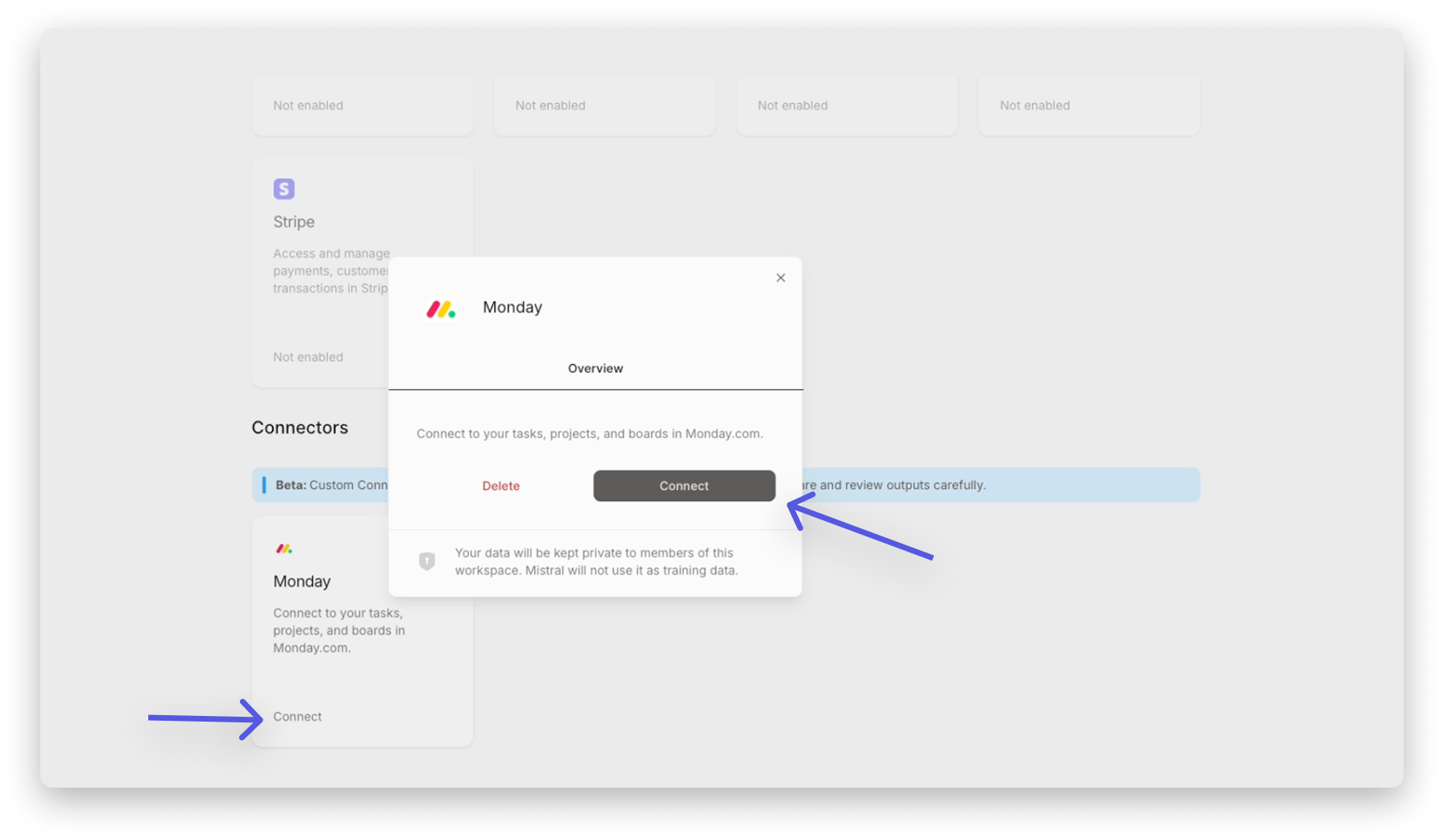Screen dimensions: 1444x840
Task: Select the Overview tab
Action: [x=595, y=368]
